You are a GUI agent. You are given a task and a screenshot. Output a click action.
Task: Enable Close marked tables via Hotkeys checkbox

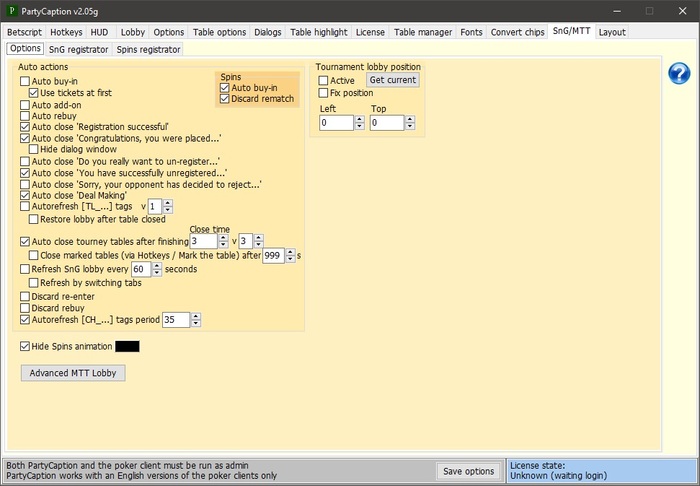point(33,255)
